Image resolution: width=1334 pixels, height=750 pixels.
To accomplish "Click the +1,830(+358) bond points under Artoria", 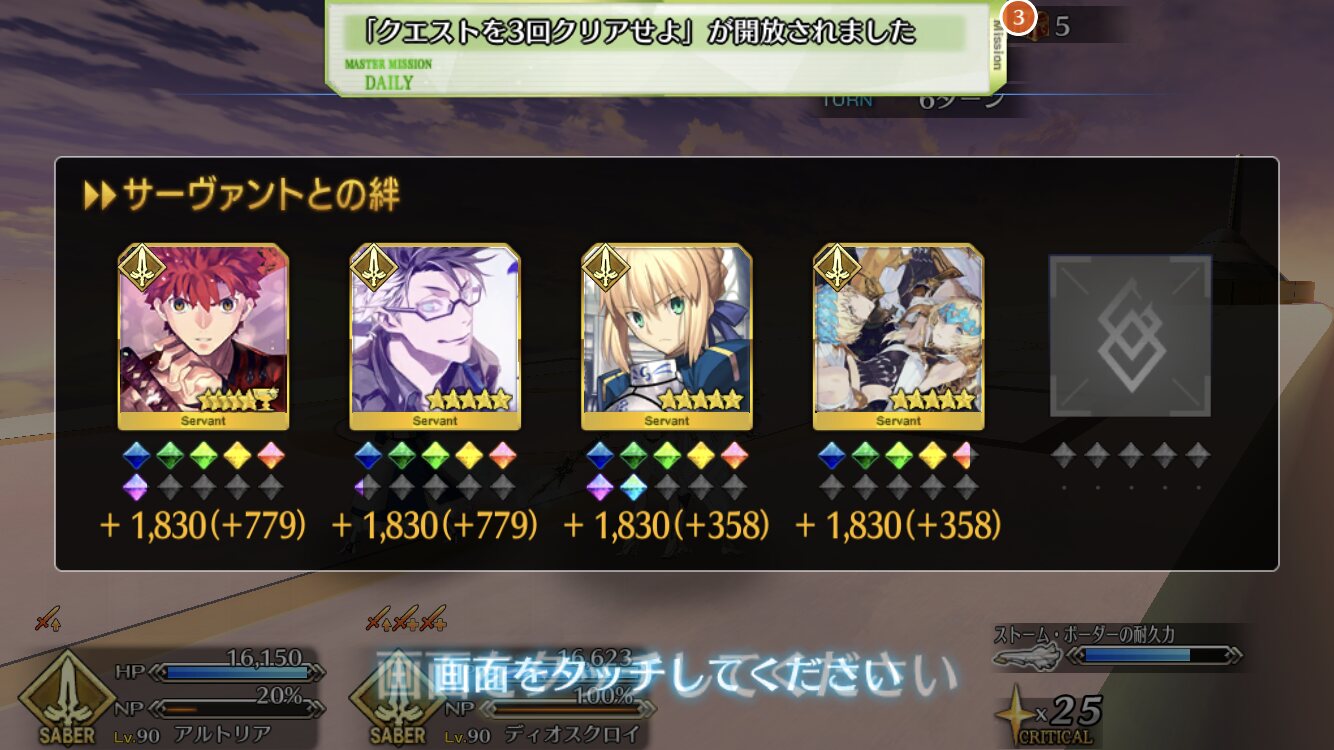I will (667, 525).
